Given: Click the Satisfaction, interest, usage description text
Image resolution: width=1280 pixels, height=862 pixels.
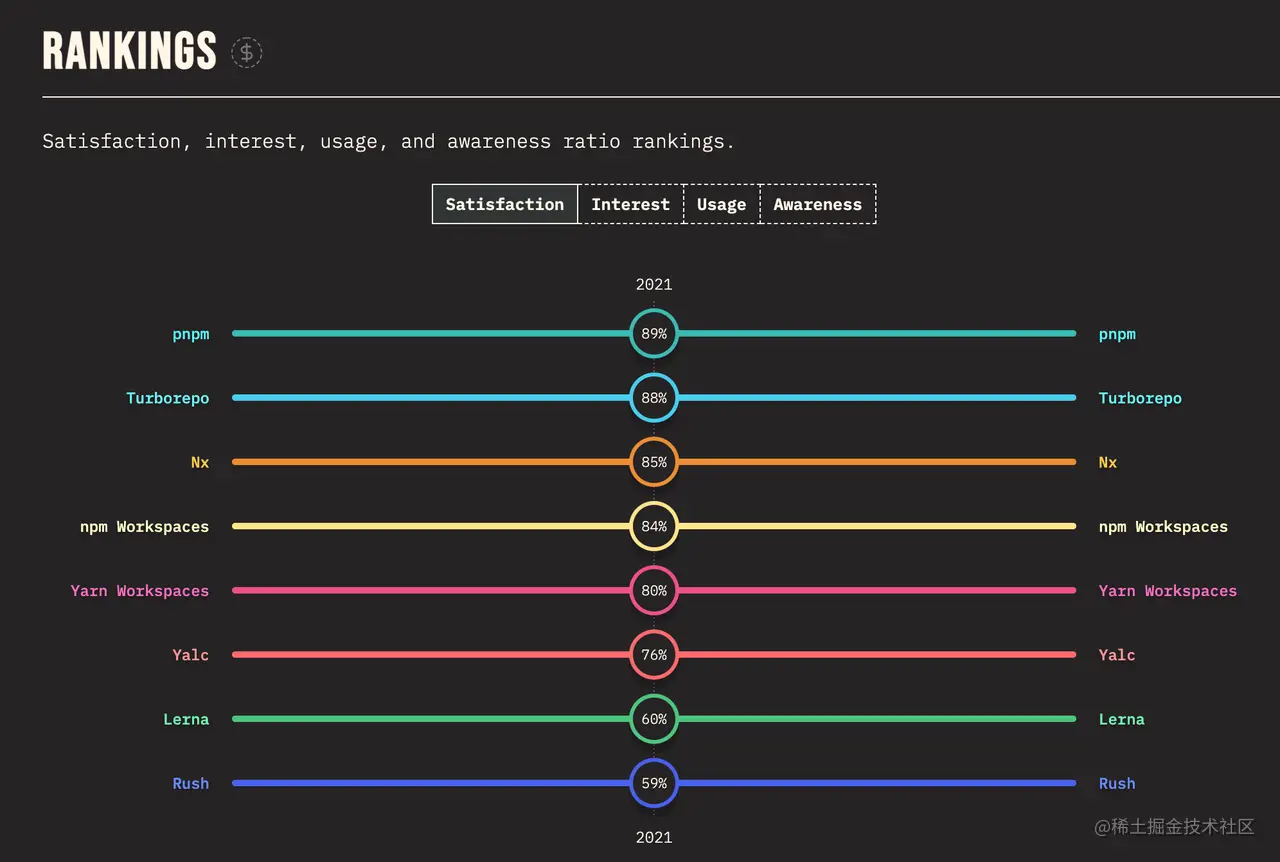Looking at the screenshot, I should click(389, 141).
